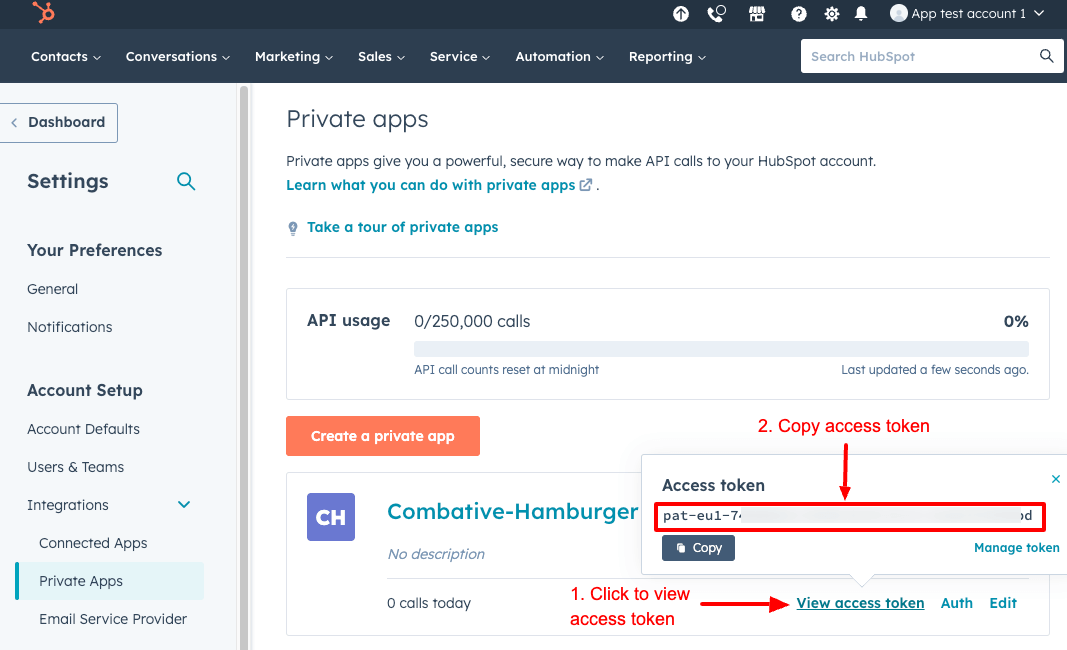Image resolution: width=1067 pixels, height=650 pixels.
Task: Open the Conversations menu
Action: (x=178, y=56)
